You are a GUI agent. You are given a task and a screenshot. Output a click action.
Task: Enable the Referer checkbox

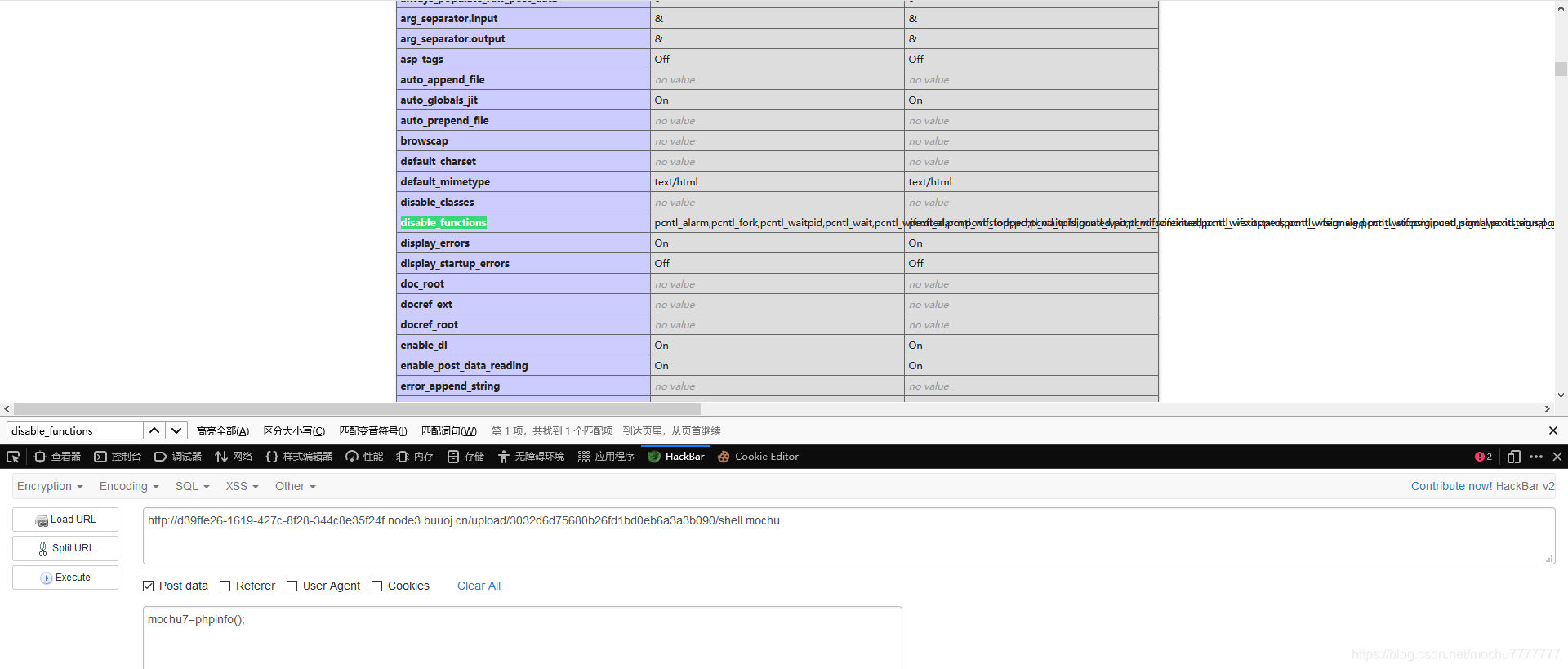[225, 586]
